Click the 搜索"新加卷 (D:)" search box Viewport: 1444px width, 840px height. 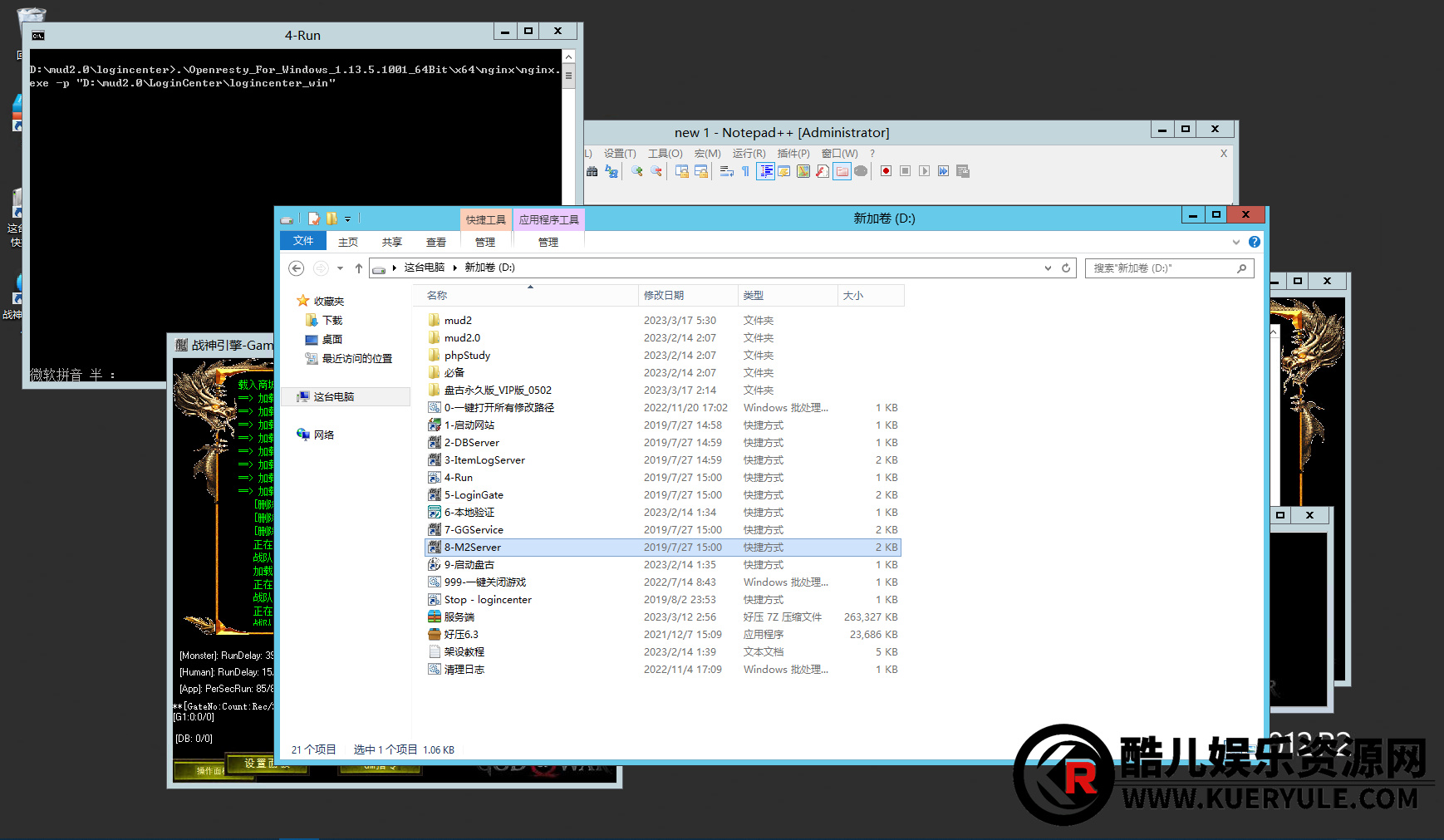click(1160, 268)
